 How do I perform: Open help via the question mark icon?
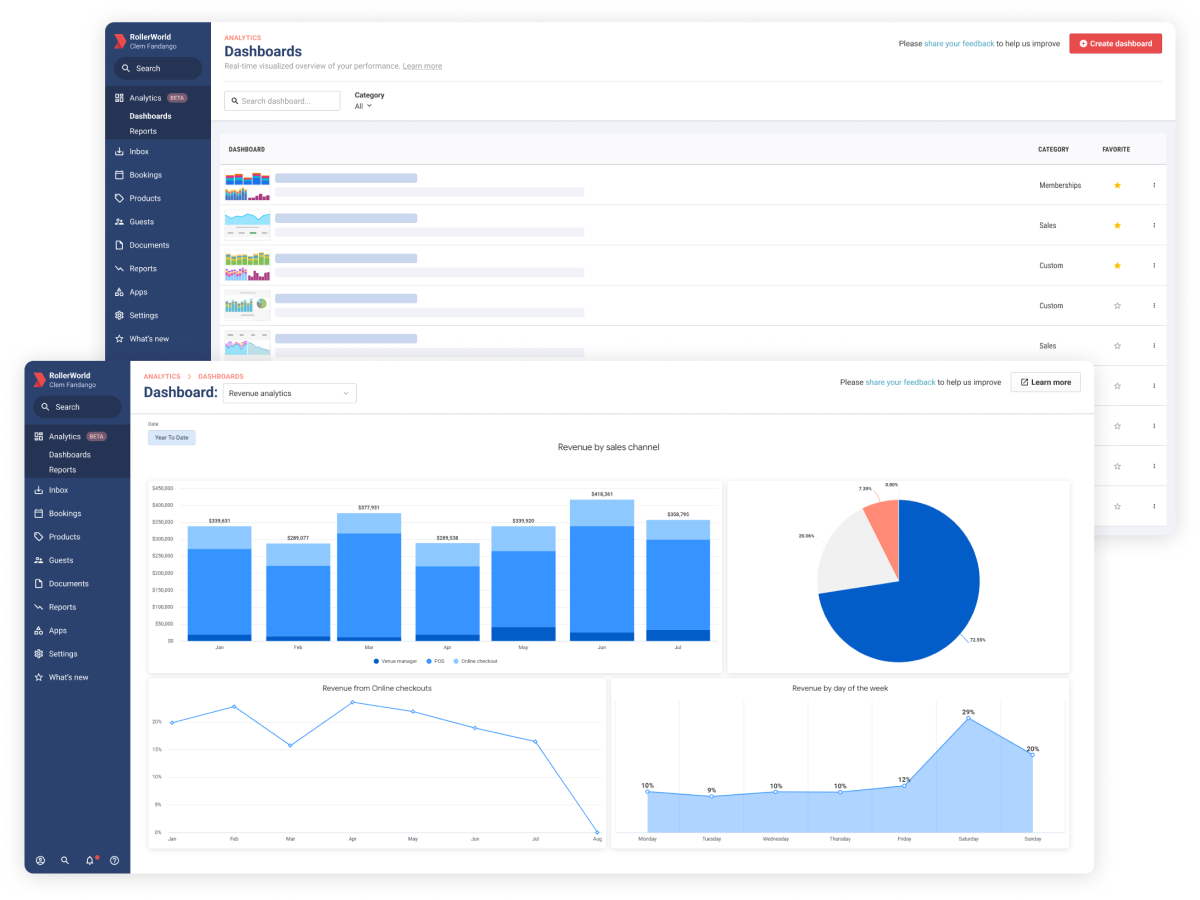pos(113,860)
